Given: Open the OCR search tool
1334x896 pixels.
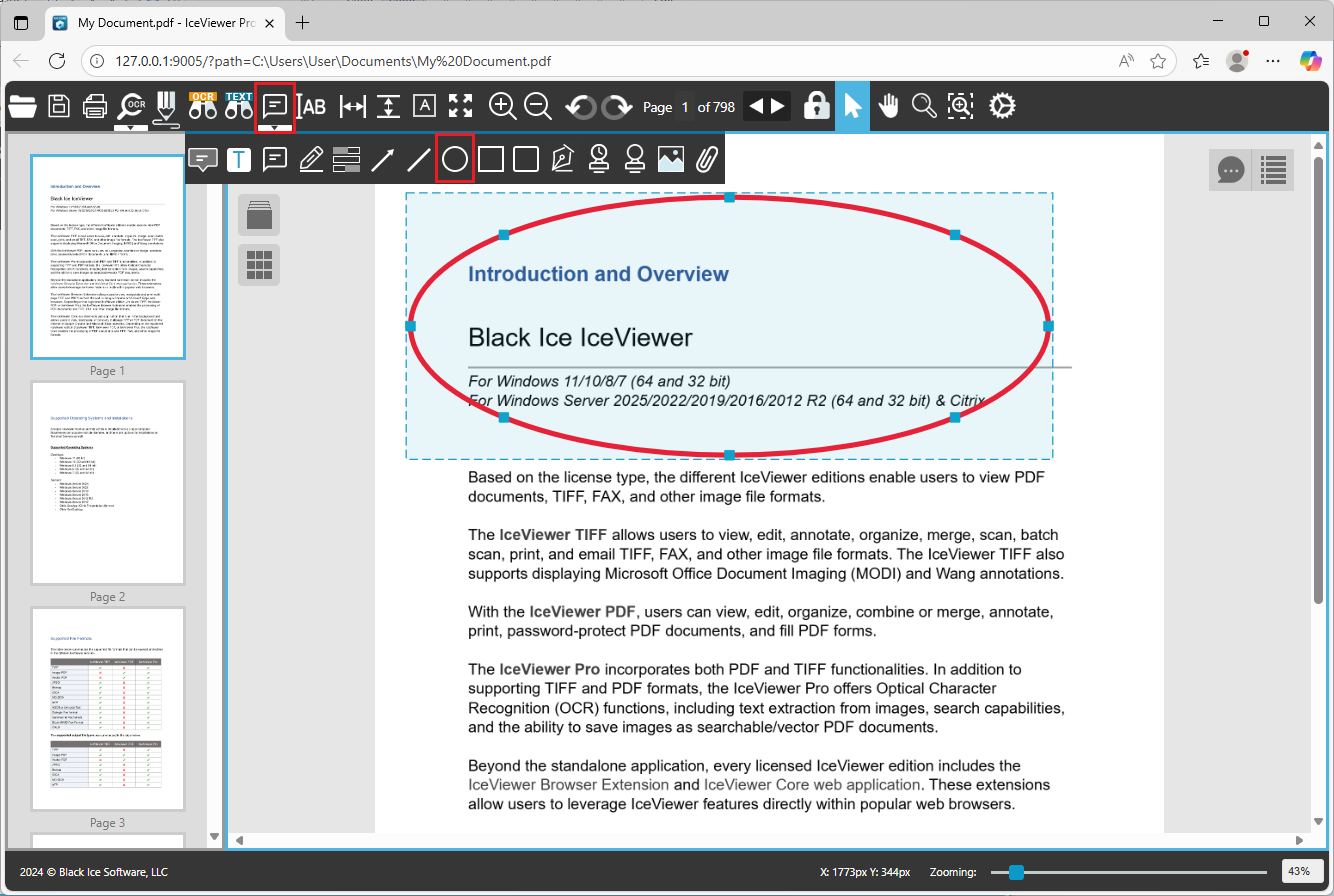Looking at the screenshot, I should pyautogui.click(x=131, y=108).
